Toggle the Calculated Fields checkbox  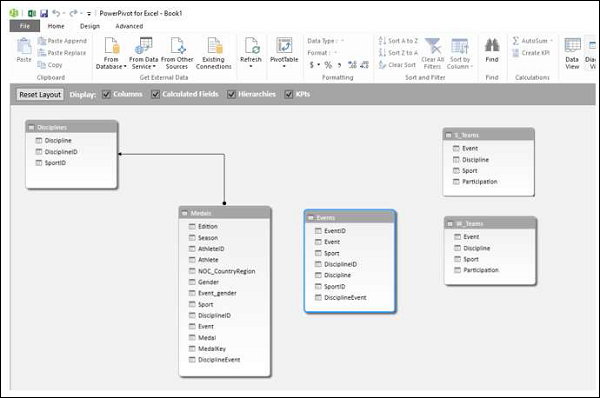pyautogui.click(x=155, y=94)
